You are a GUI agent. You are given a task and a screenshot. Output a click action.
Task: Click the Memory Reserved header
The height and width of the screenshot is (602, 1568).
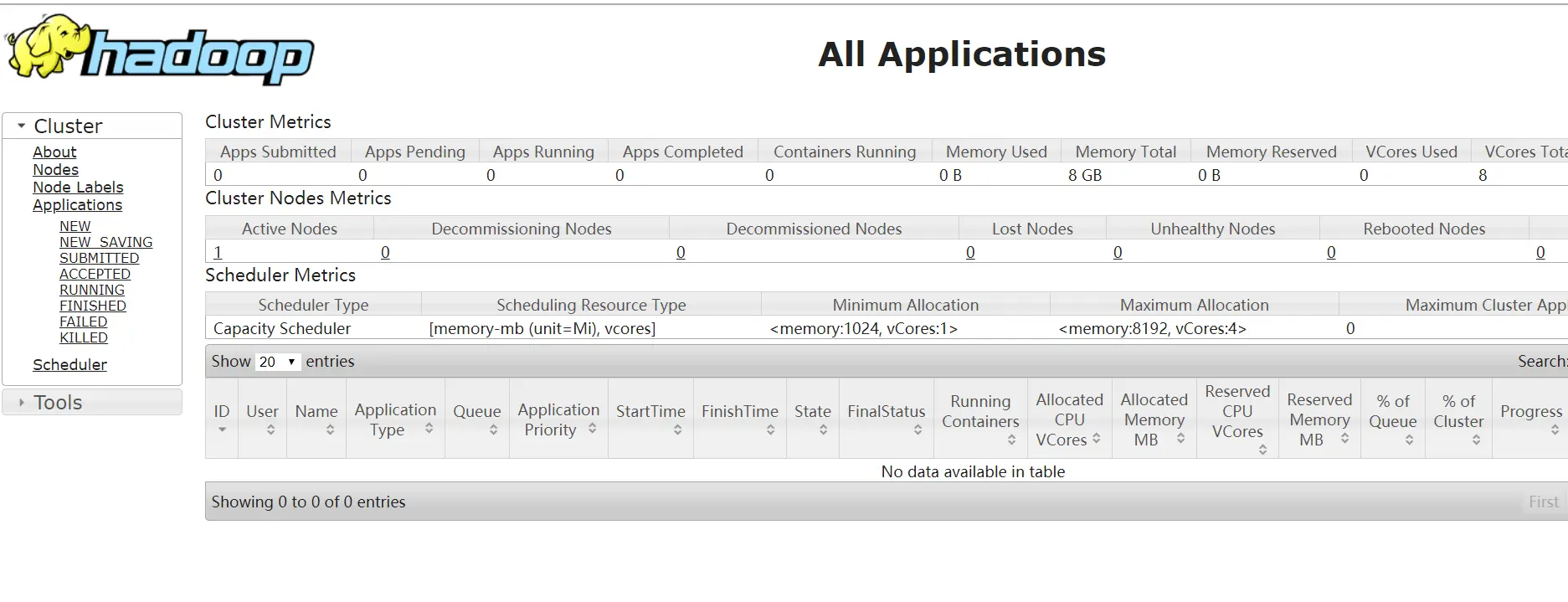(x=1272, y=152)
